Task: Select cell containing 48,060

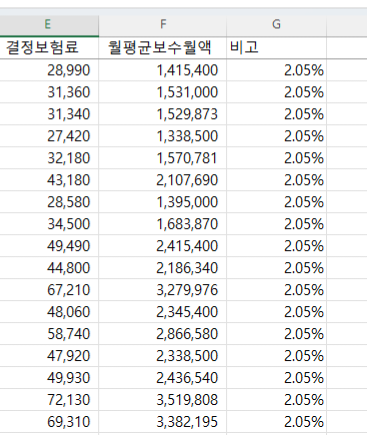Action: coord(49,312)
